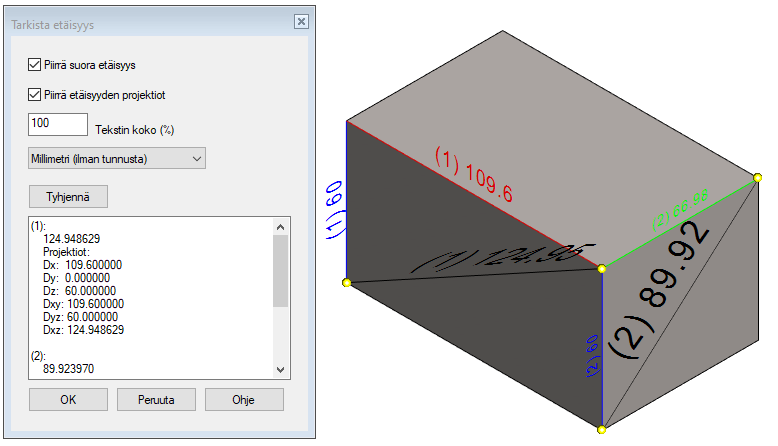Confirm the dialog with OK
Viewport: 778px width, 446px height.
pos(68,399)
